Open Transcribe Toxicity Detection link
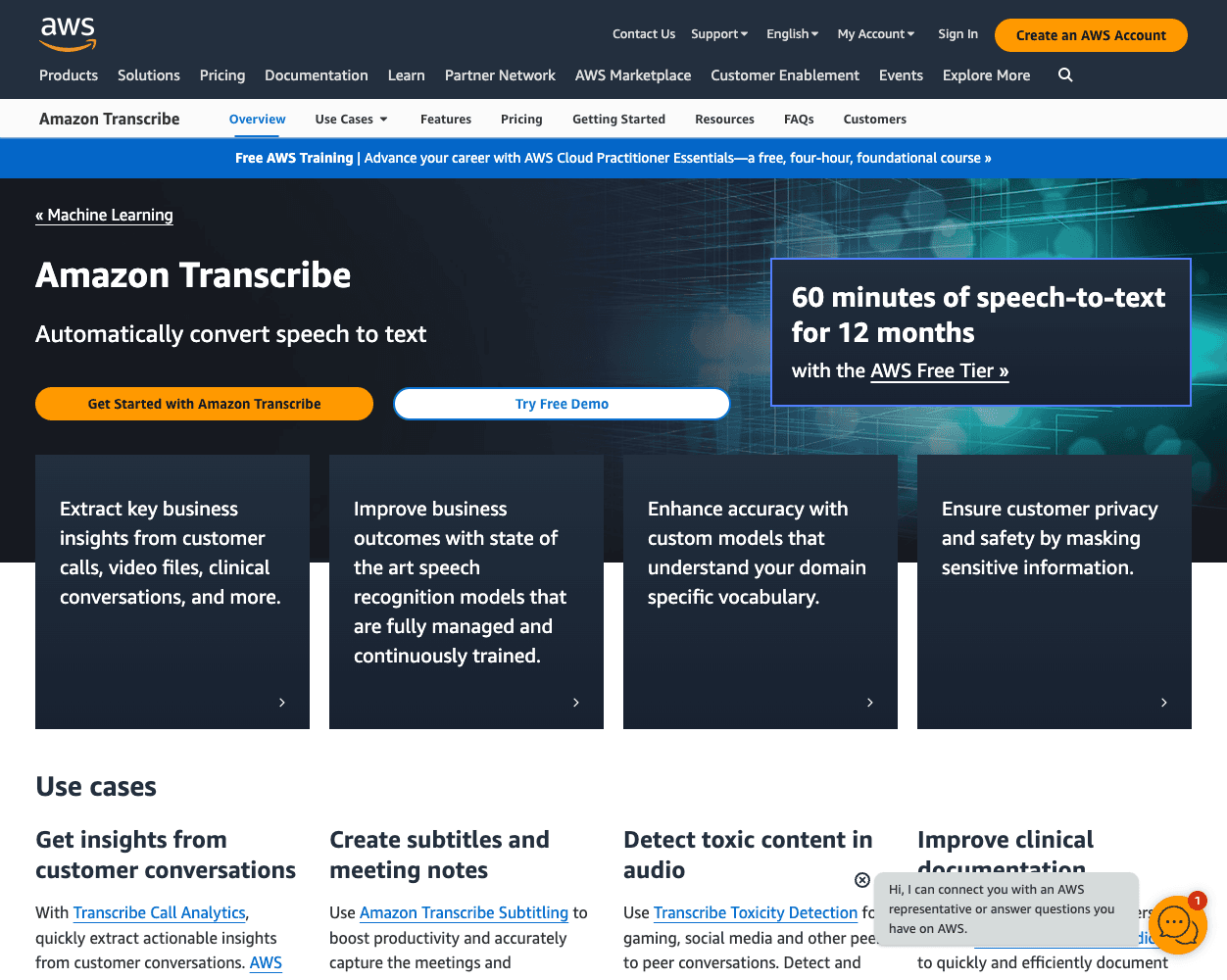The image size is (1227, 980). point(756,912)
